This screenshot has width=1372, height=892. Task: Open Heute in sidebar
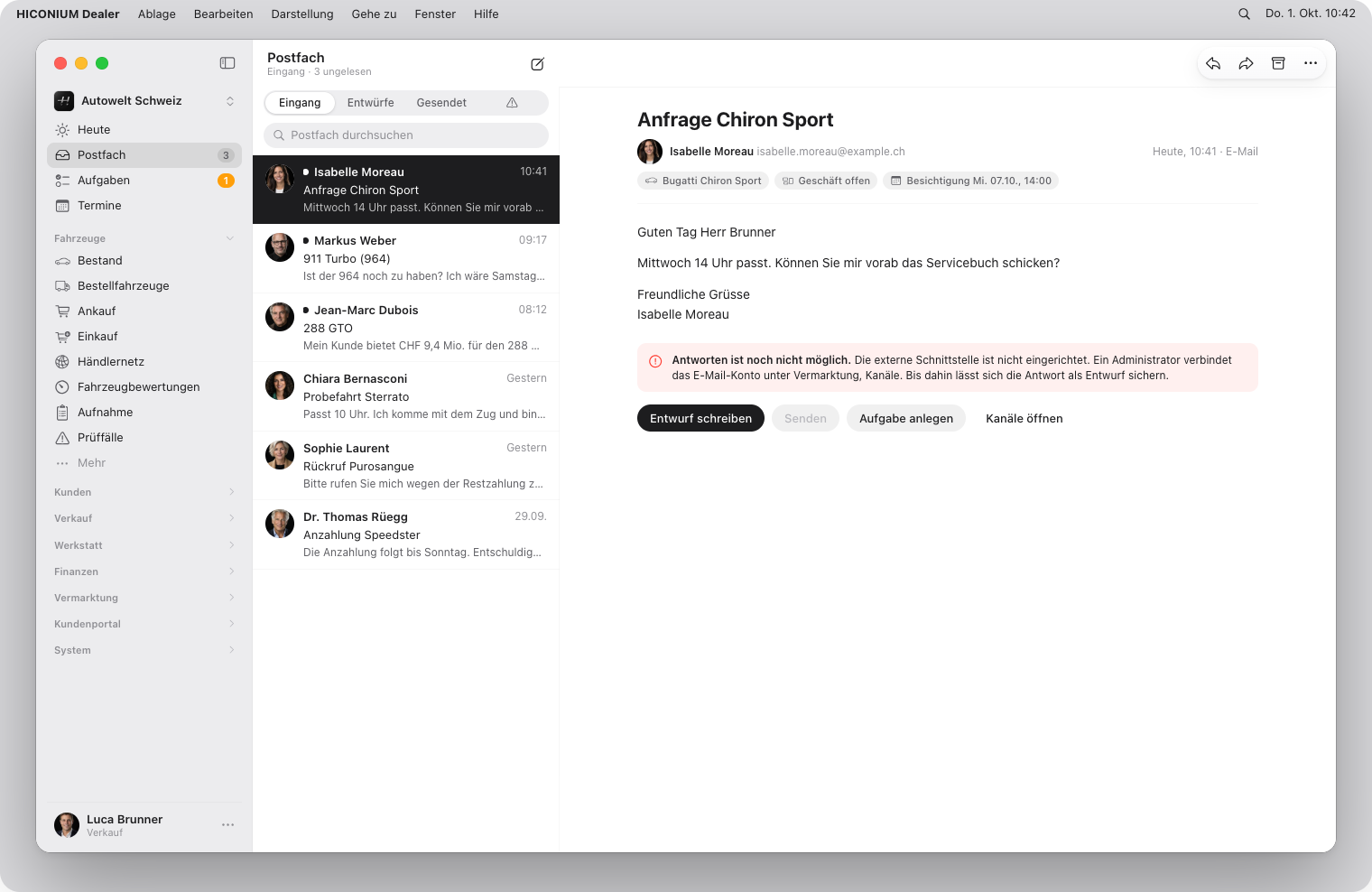click(144, 130)
